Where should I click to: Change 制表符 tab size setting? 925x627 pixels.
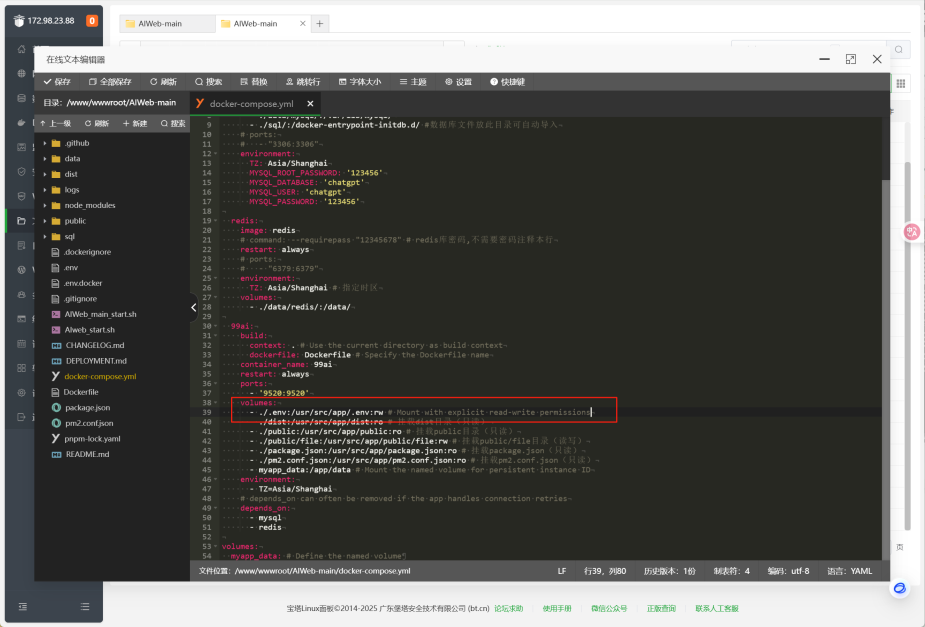click(x=732, y=571)
